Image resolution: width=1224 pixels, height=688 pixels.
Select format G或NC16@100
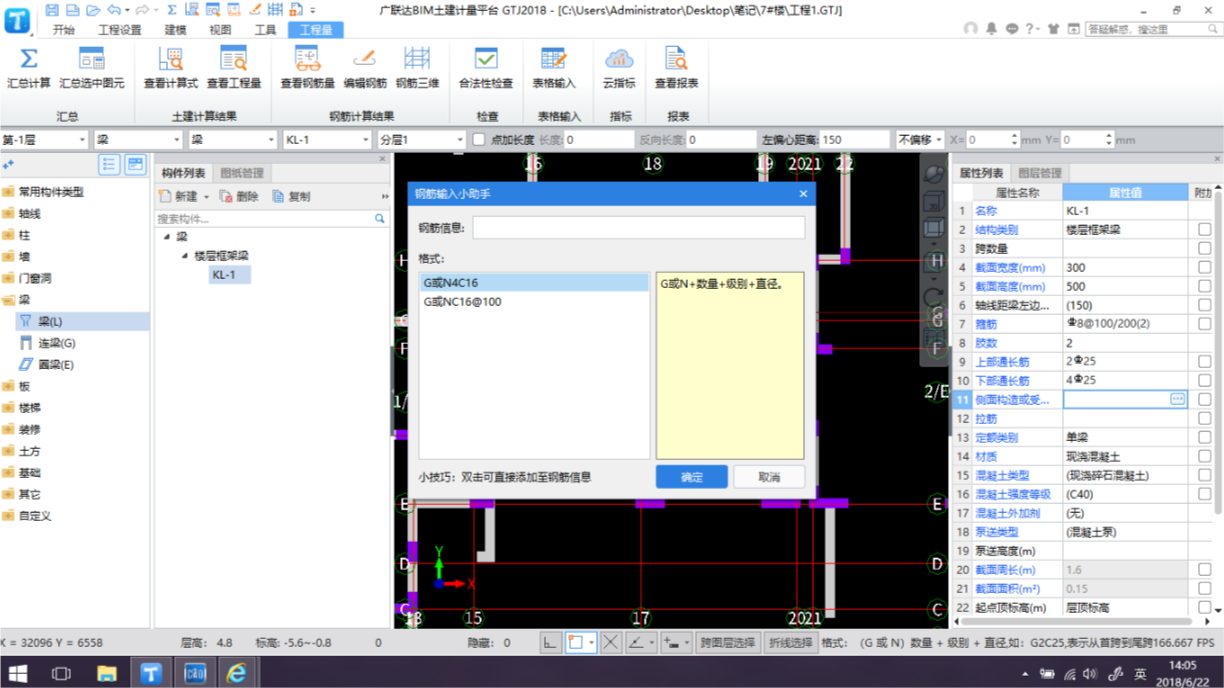pos(534,301)
